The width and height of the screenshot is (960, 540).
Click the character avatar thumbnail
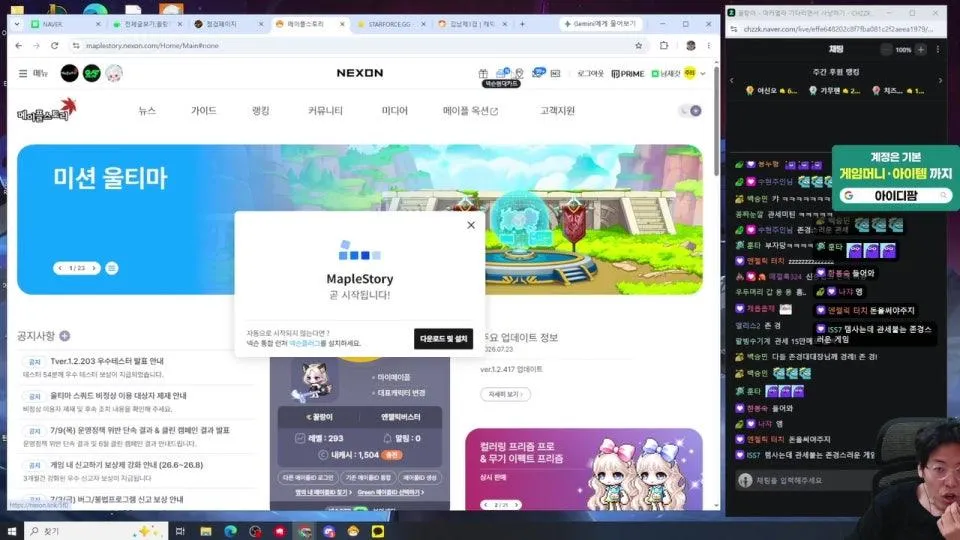tap(312, 381)
